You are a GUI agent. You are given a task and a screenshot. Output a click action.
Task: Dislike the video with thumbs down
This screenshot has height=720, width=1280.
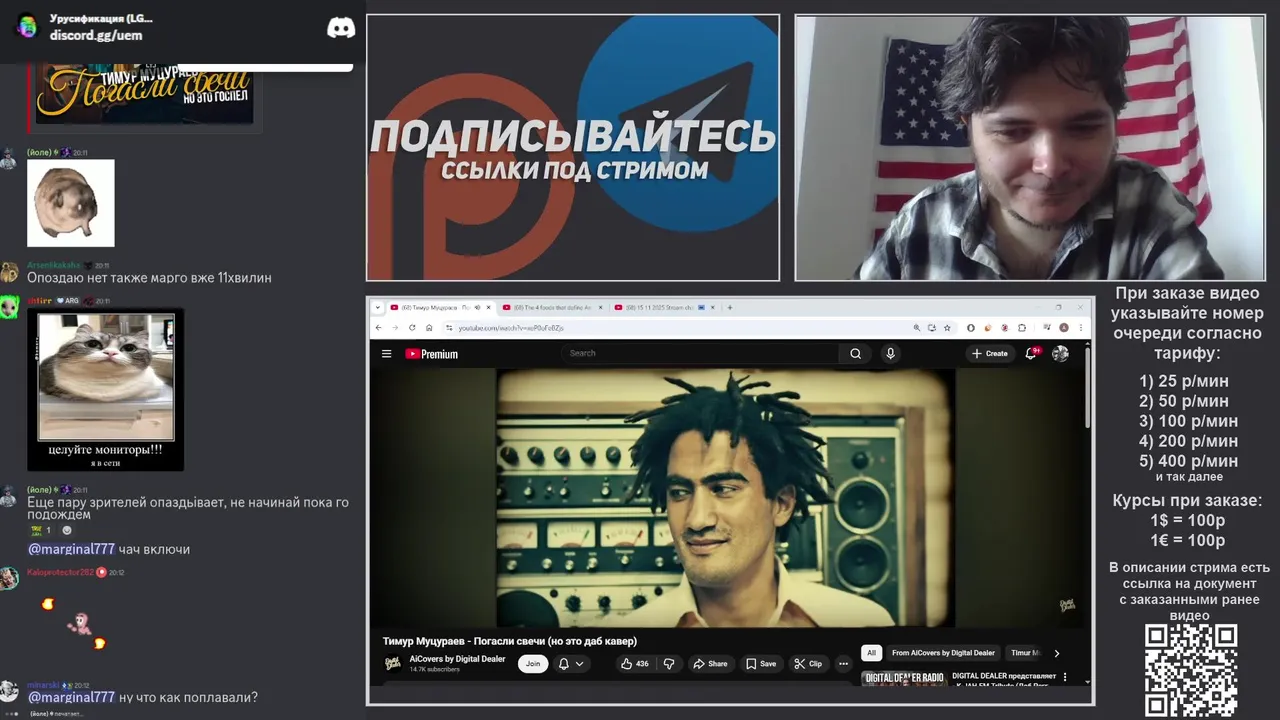(669, 663)
